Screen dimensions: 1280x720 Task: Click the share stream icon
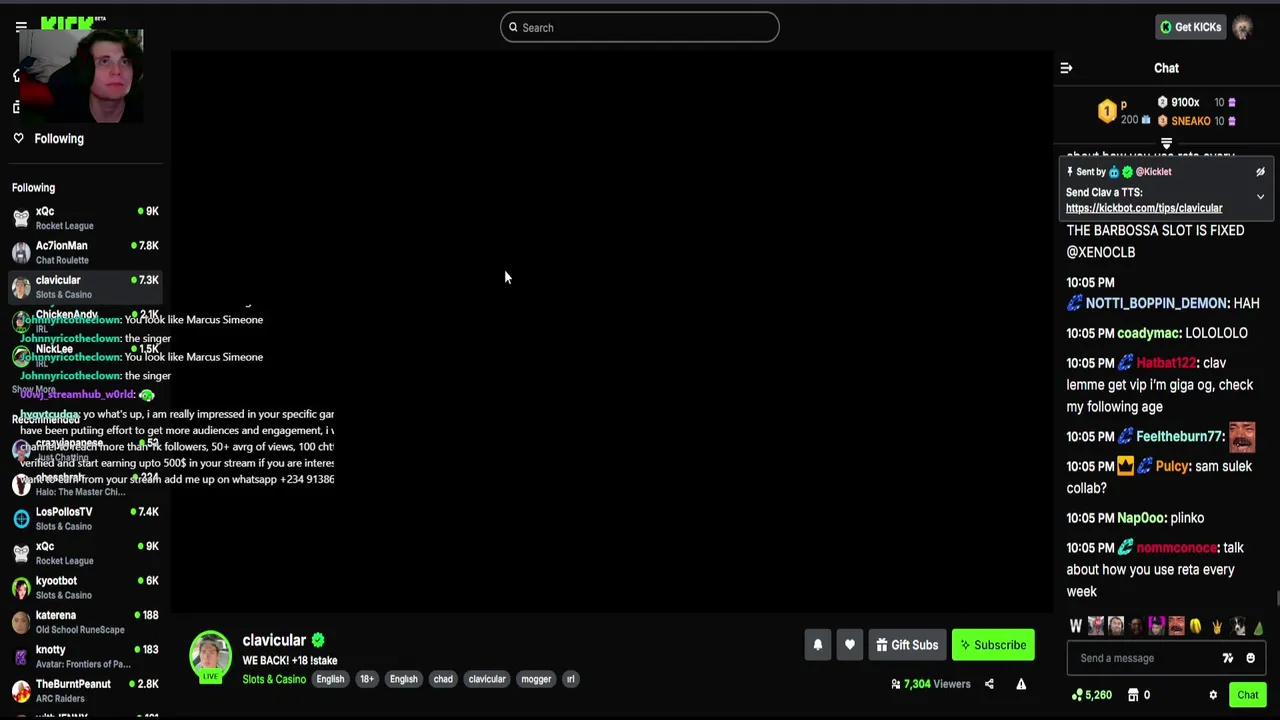tap(989, 684)
